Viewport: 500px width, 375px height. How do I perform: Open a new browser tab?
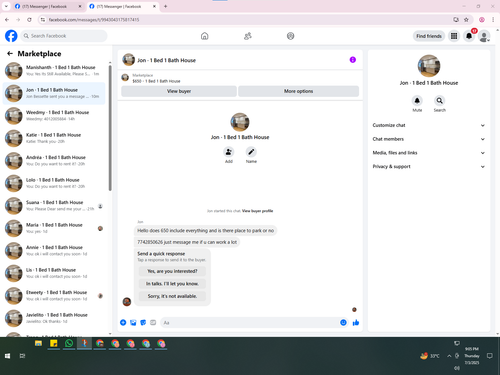click(x=165, y=6)
